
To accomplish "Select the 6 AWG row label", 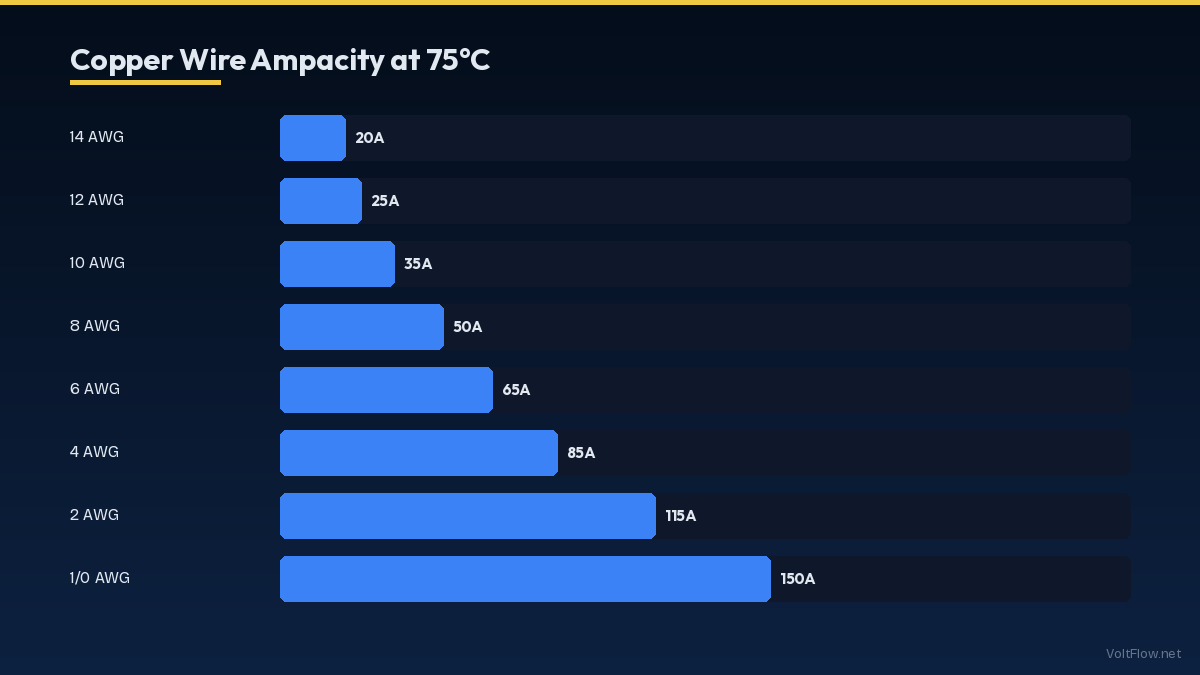I will pyautogui.click(x=95, y=389).
